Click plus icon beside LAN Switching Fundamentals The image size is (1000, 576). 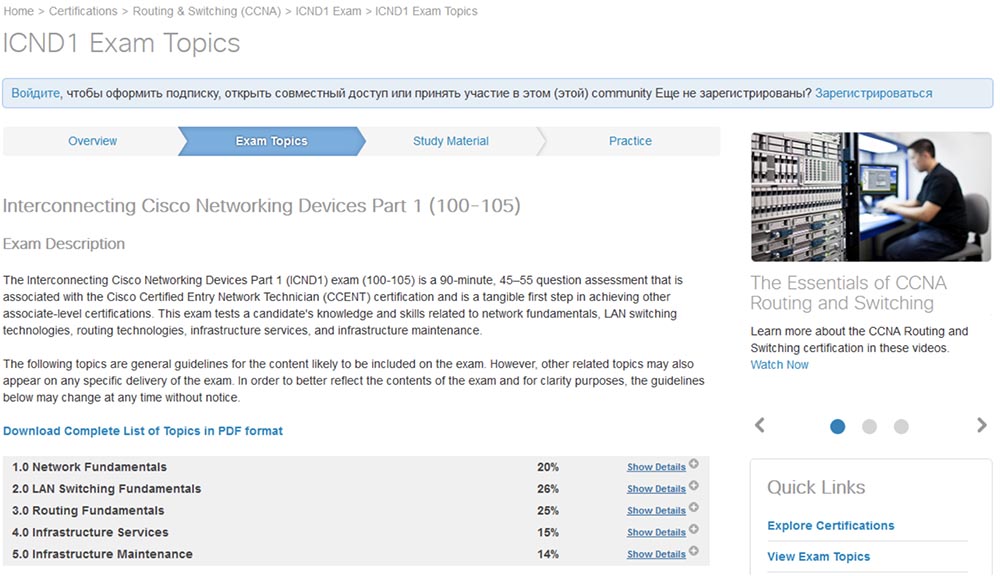[x=694, y=487]
